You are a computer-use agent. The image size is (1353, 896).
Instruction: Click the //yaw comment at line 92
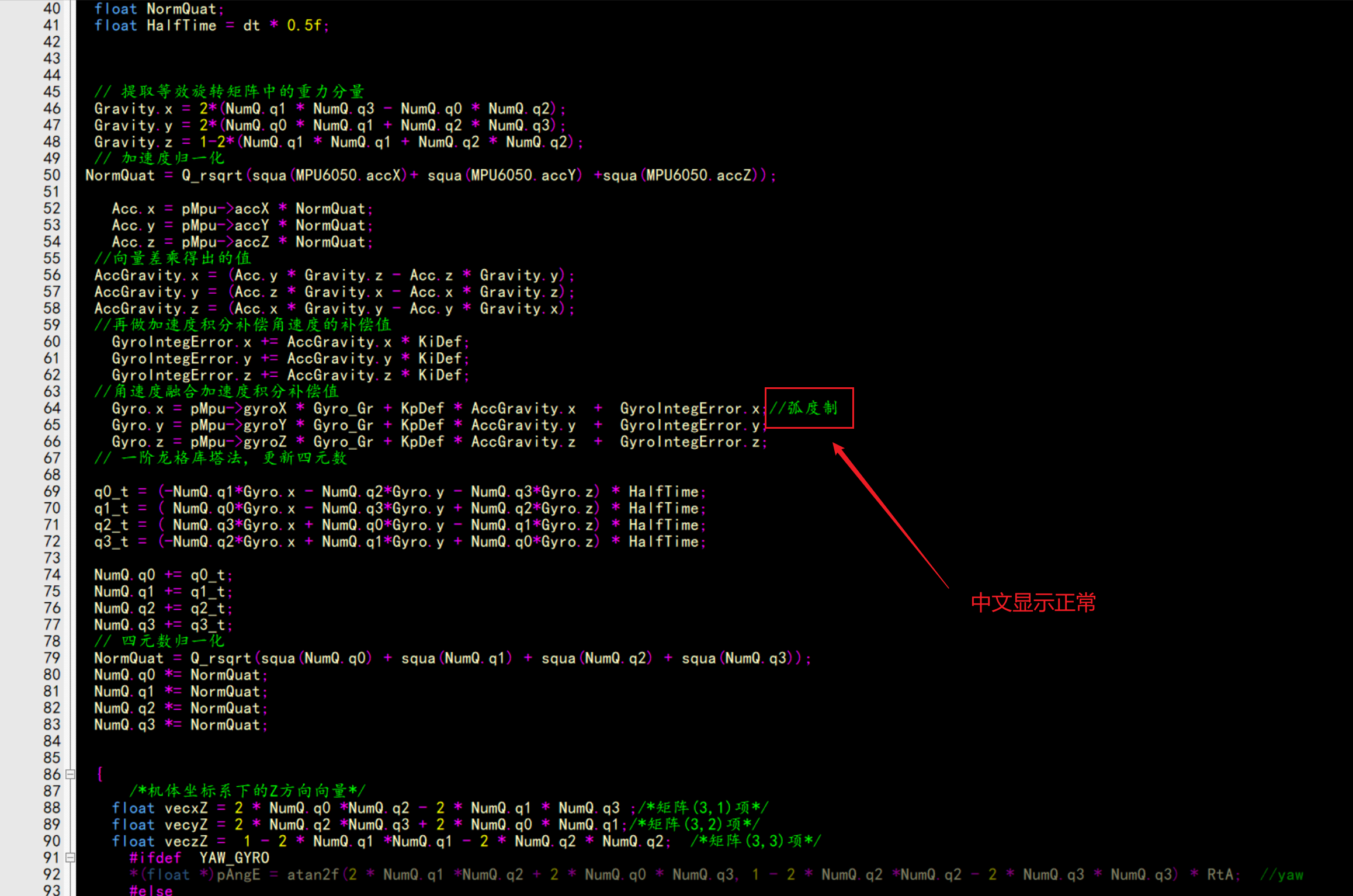pyautogui.click(x=1282, y=874)
